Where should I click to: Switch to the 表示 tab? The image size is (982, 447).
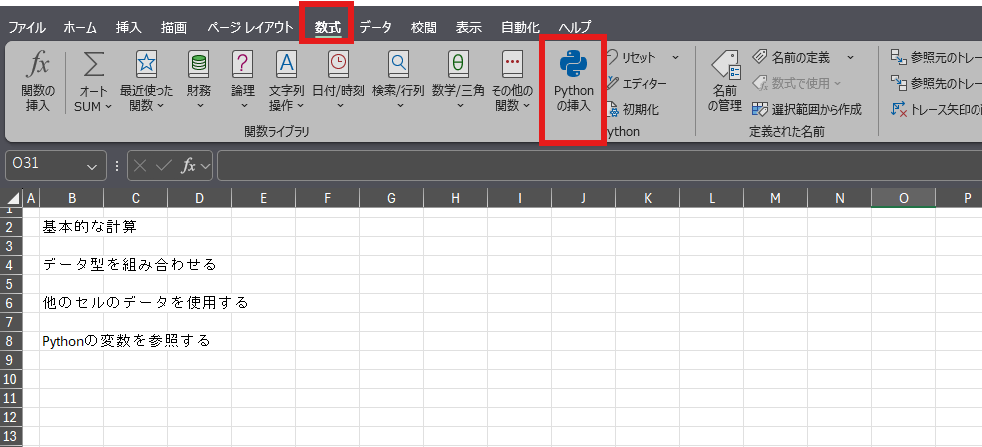point(468,27)
